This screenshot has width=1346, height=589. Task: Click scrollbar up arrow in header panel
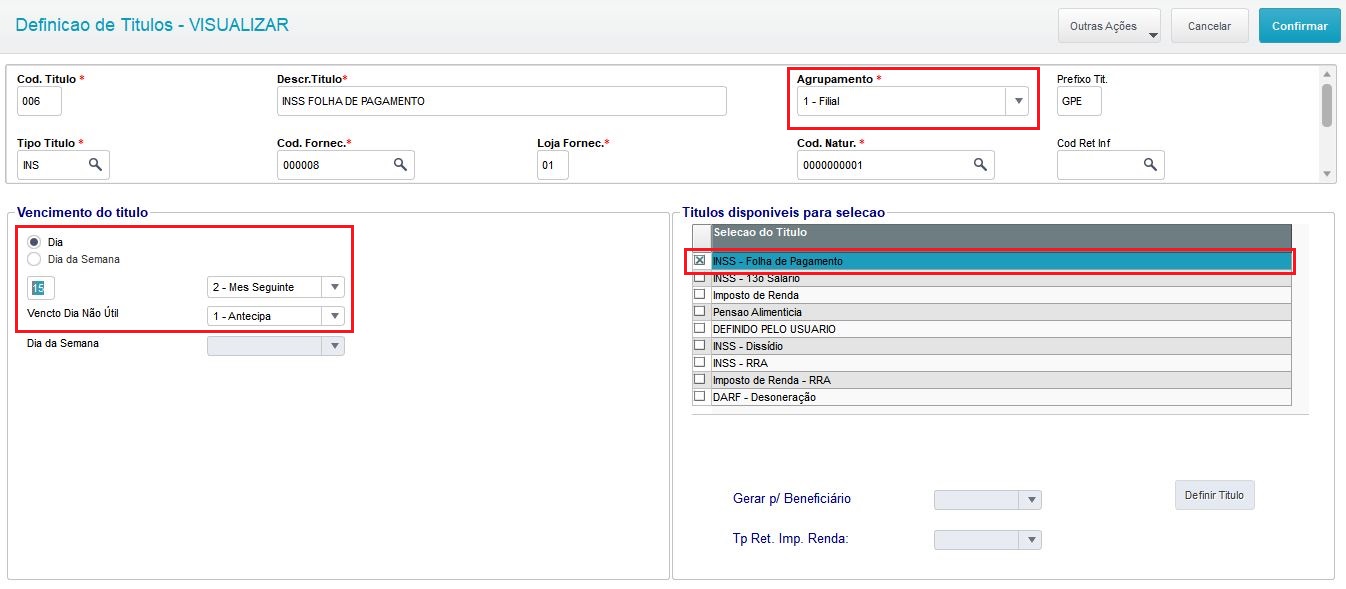(x=1327, y=74)
